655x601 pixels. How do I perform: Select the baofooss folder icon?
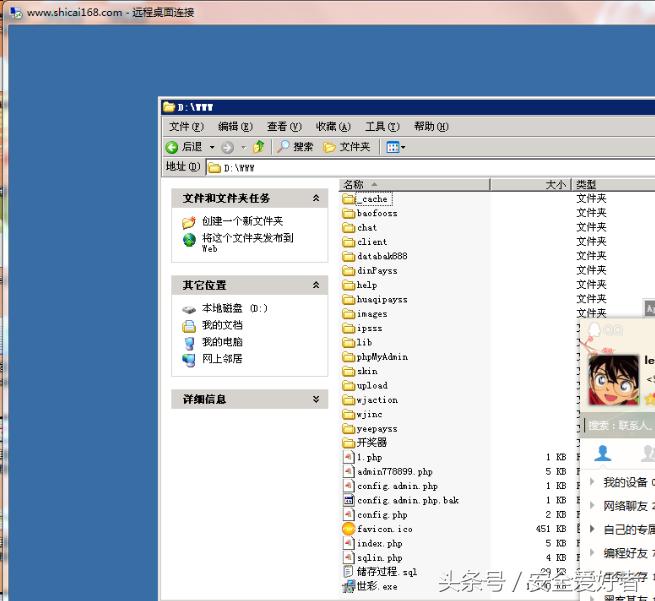pyautogui.click(x=348, y=213)
